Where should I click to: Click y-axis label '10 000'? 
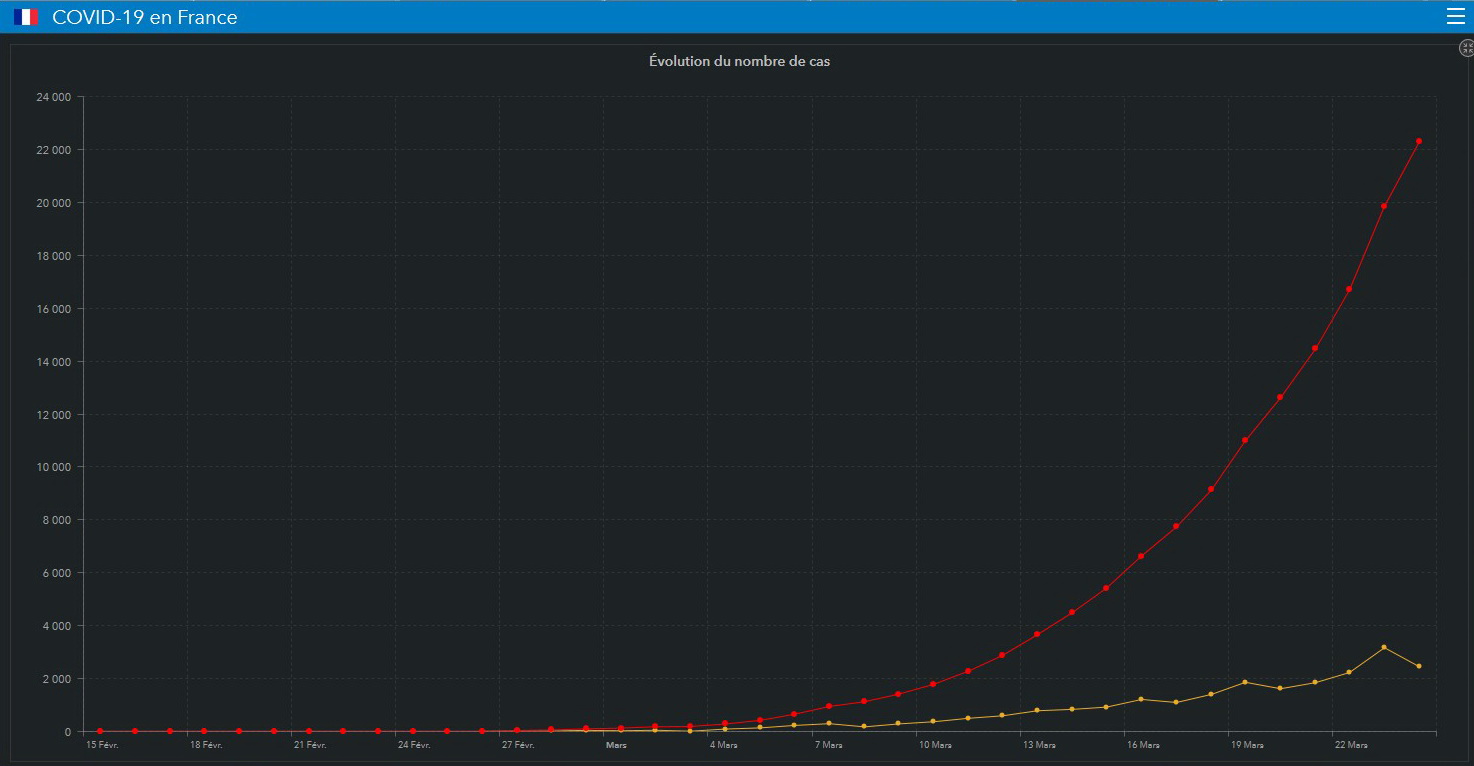click(53, 467)
